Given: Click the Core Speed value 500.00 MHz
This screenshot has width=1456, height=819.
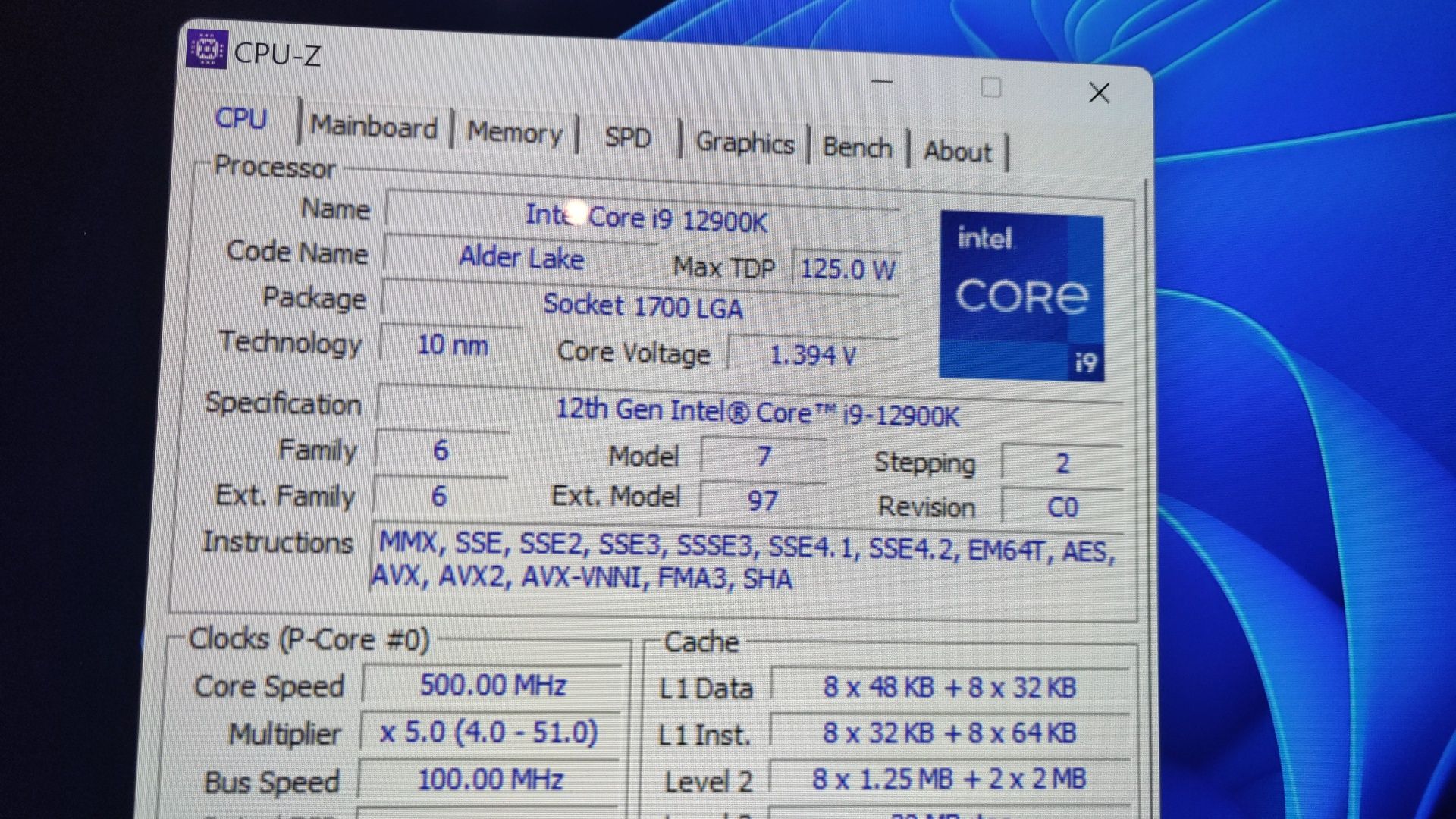Looking at the screenshot, I should (x=493, y=686).
